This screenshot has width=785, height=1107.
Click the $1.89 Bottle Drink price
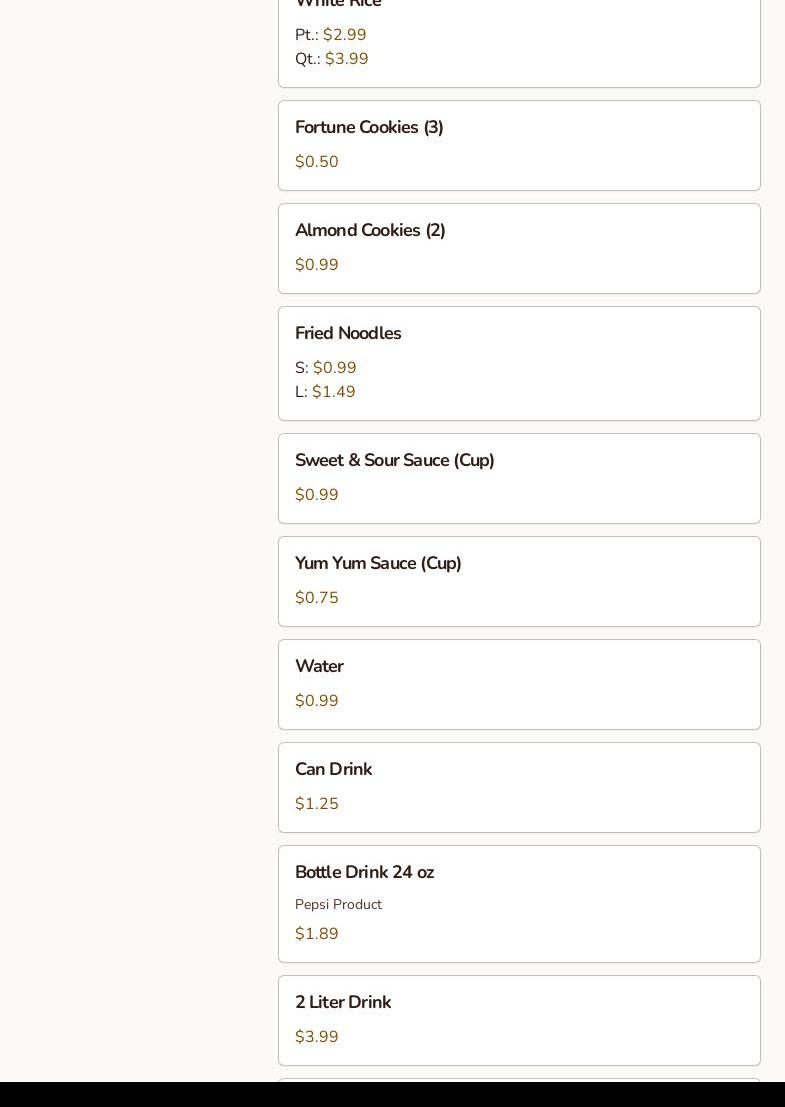point(317,934)
